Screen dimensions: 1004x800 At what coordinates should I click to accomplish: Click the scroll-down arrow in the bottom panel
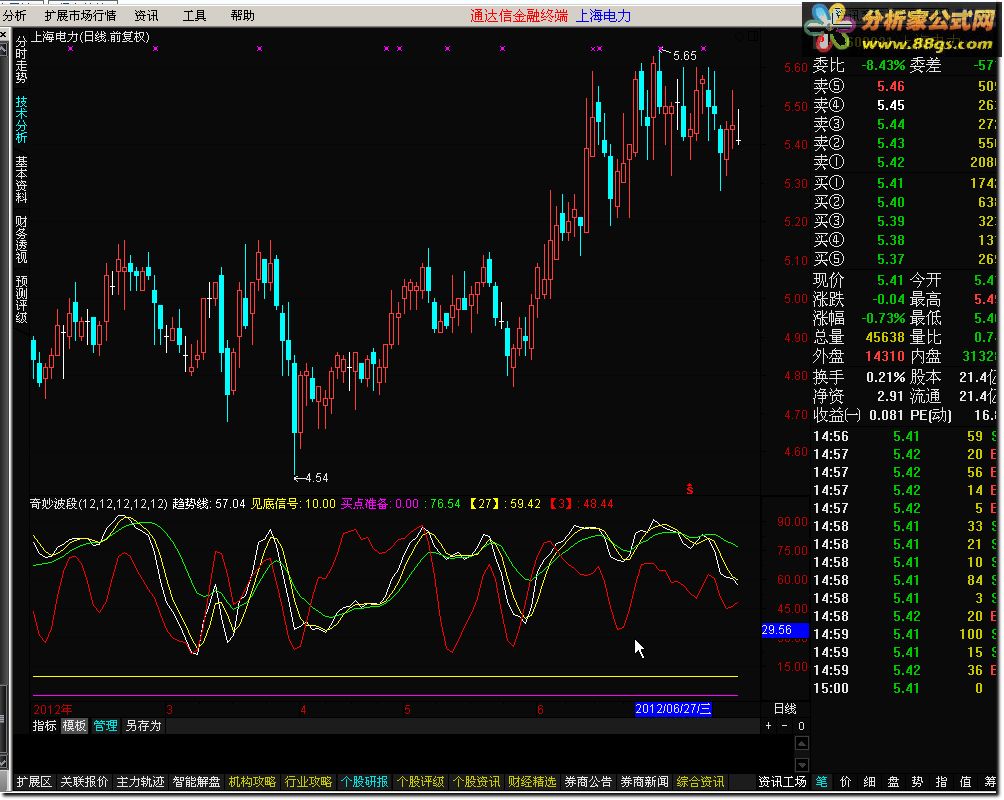(x=802, y=765)
